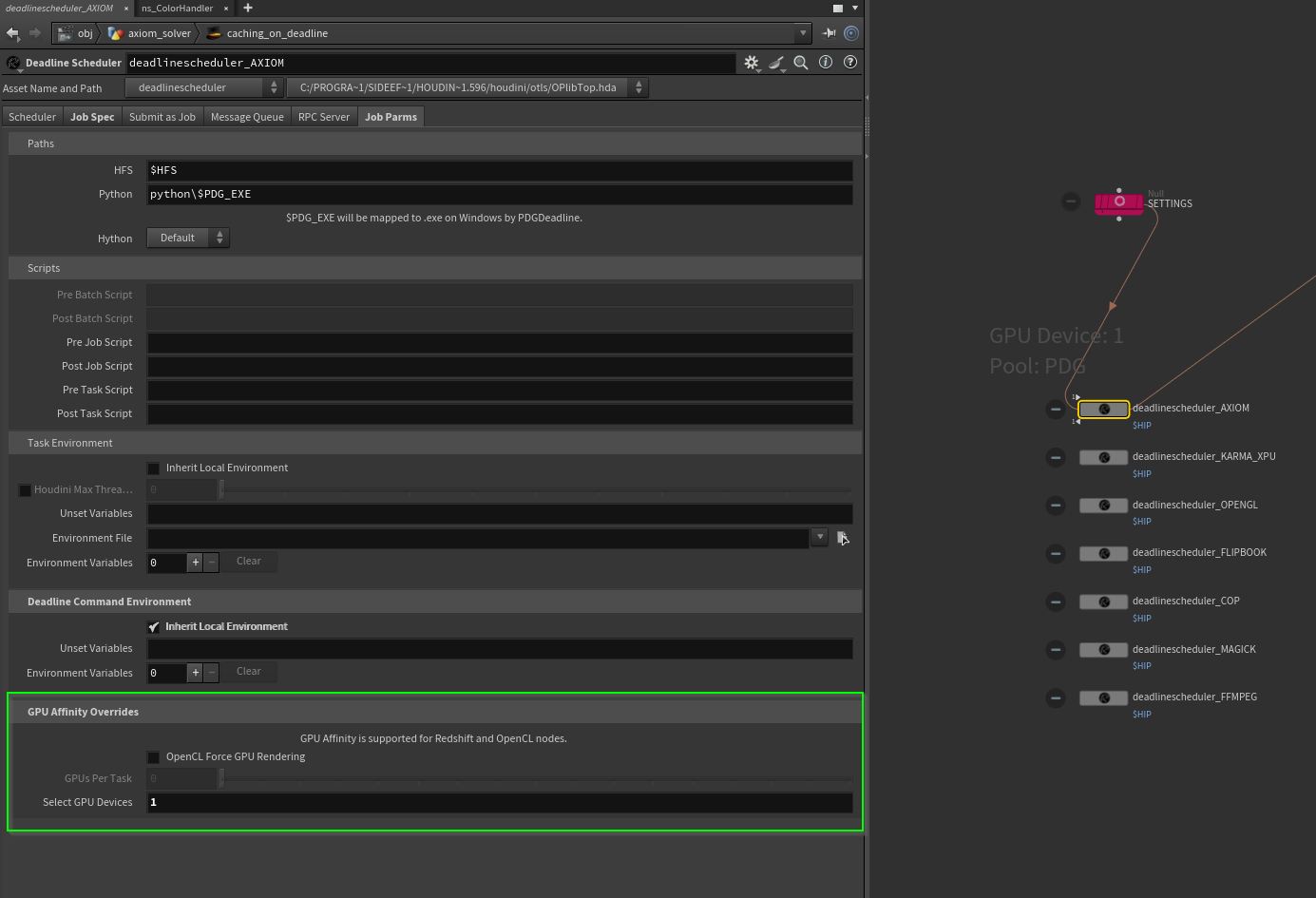The image size is (1316, 898).
Task: Click the Select GPU Devices field
Action: click(x=500, y=802)
